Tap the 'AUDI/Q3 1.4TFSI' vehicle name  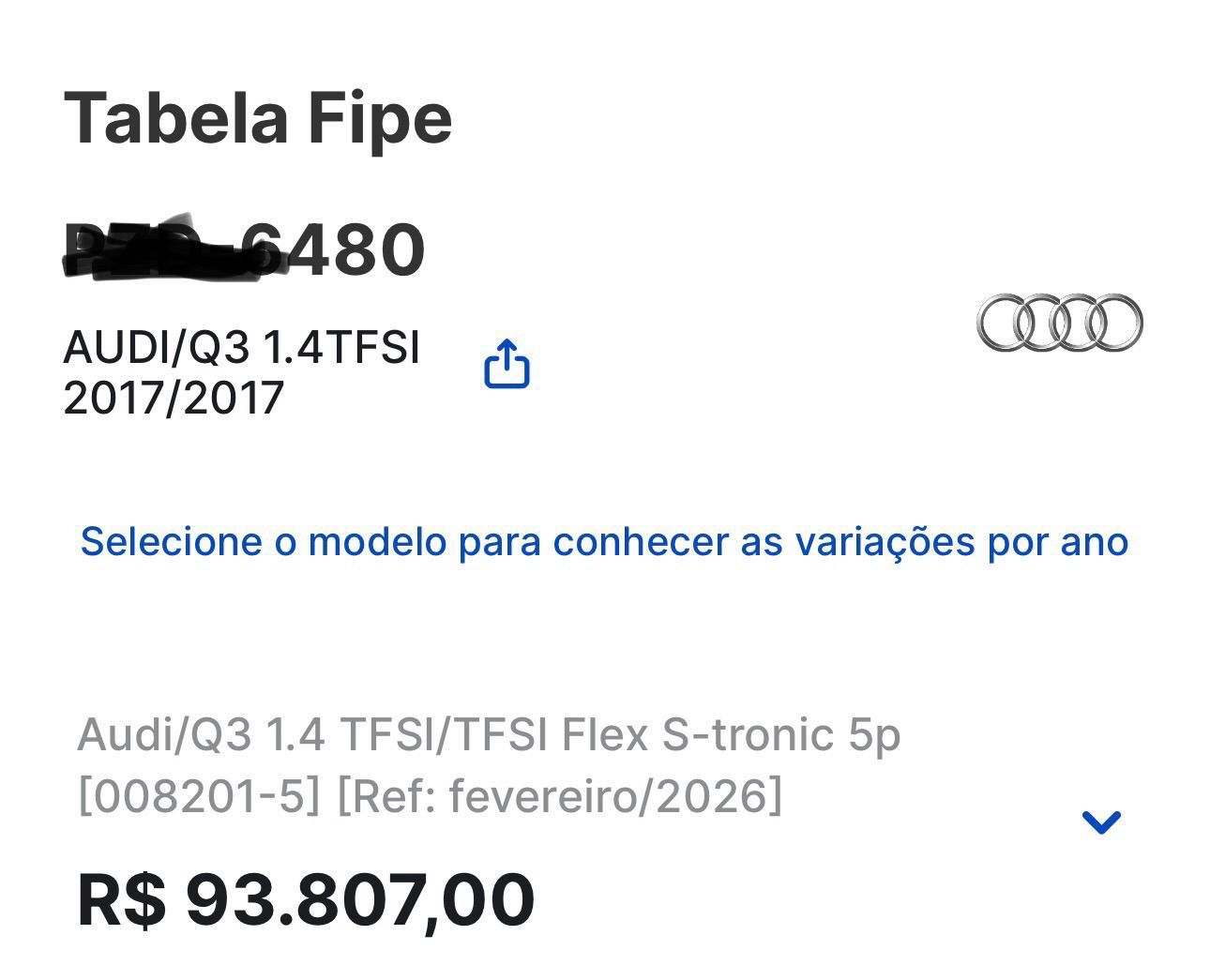tap(241, 348)
